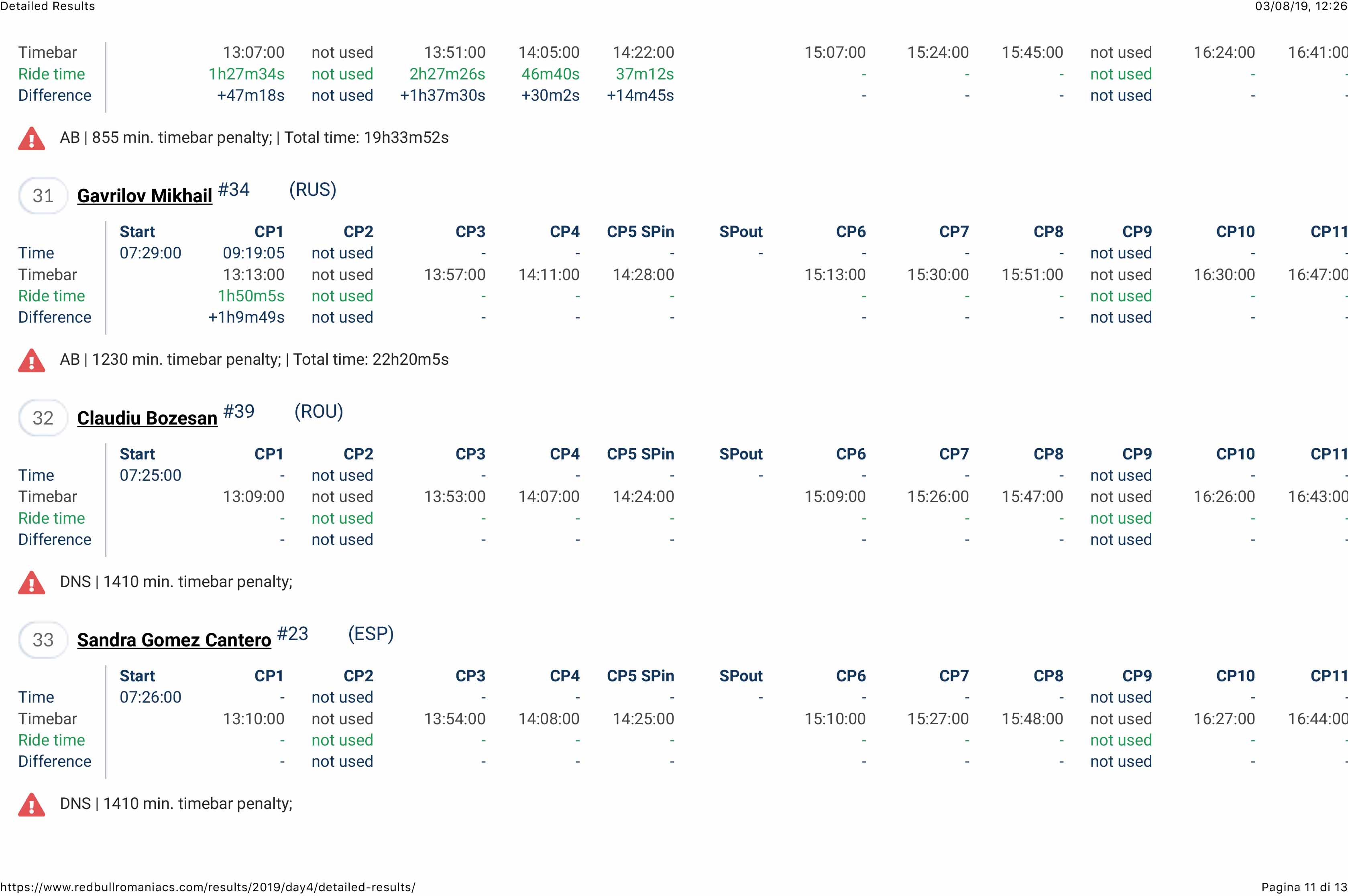This screenshot has width=1348, height=896.
Task: Open Sandra Gomez Cantero rider link
Action: point(174,640)
